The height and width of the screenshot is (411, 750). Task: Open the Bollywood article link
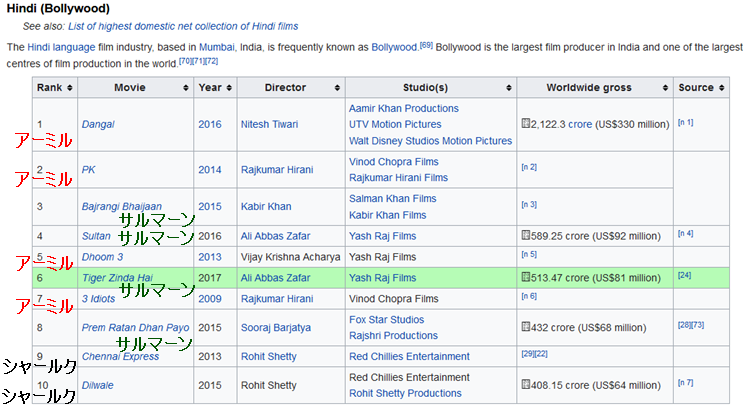click(394, 47)
